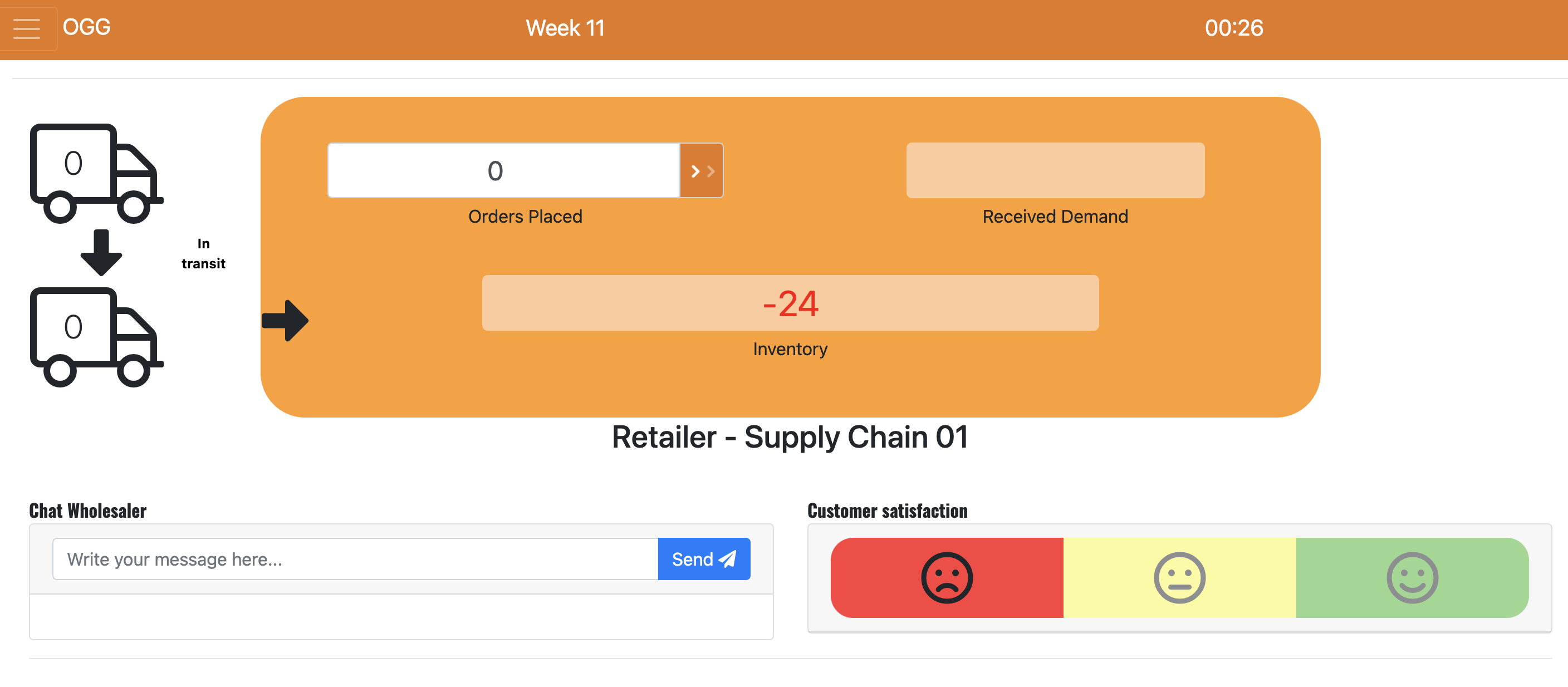Focus the Orders Placed input field
The height and width of the screenshot is (687, 1568).
pyautogui.click(x=503, y=171)
